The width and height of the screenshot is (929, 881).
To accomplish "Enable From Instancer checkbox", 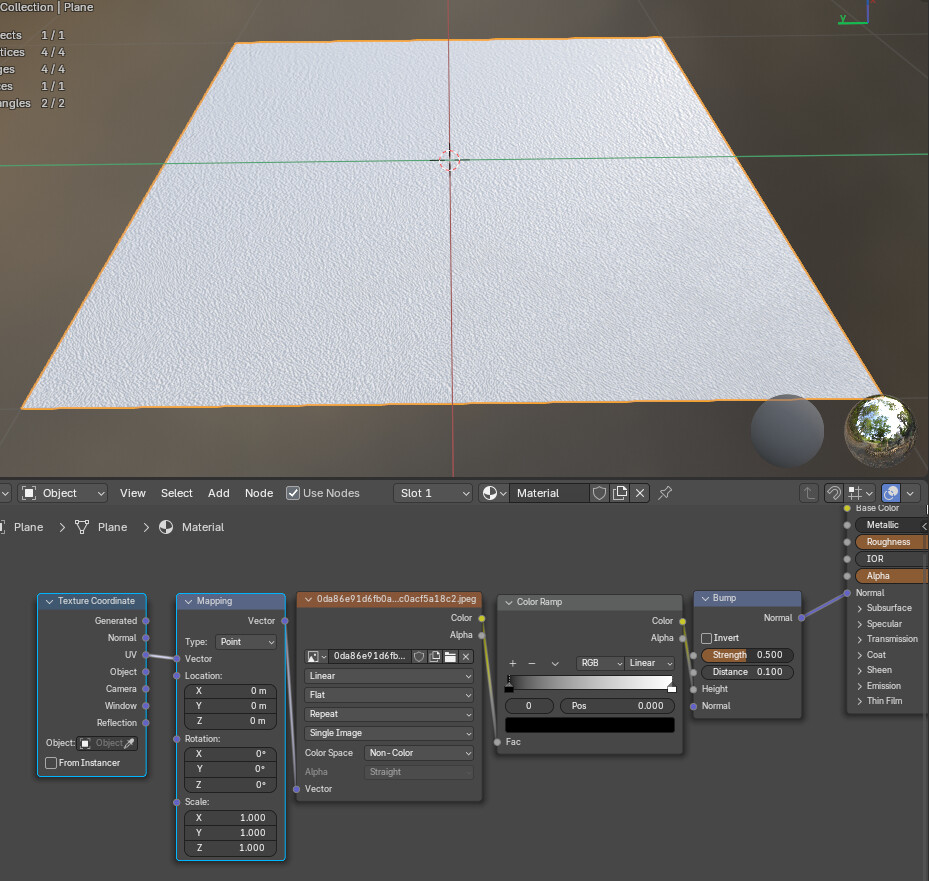I will (x=51, y=763).
